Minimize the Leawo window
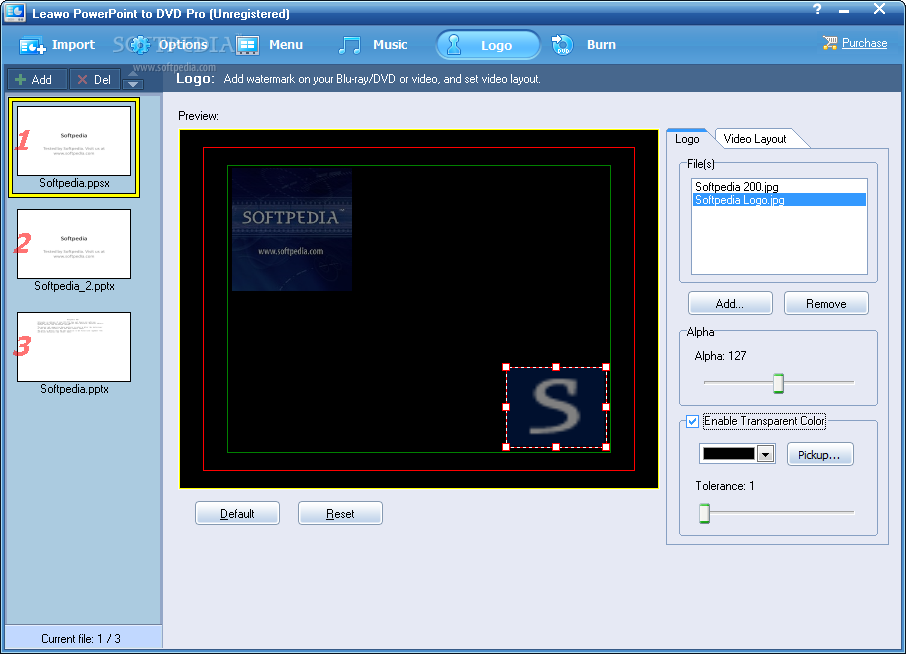Image resolution: width=906 pixels, height=654 pixels. pos(844,10)
